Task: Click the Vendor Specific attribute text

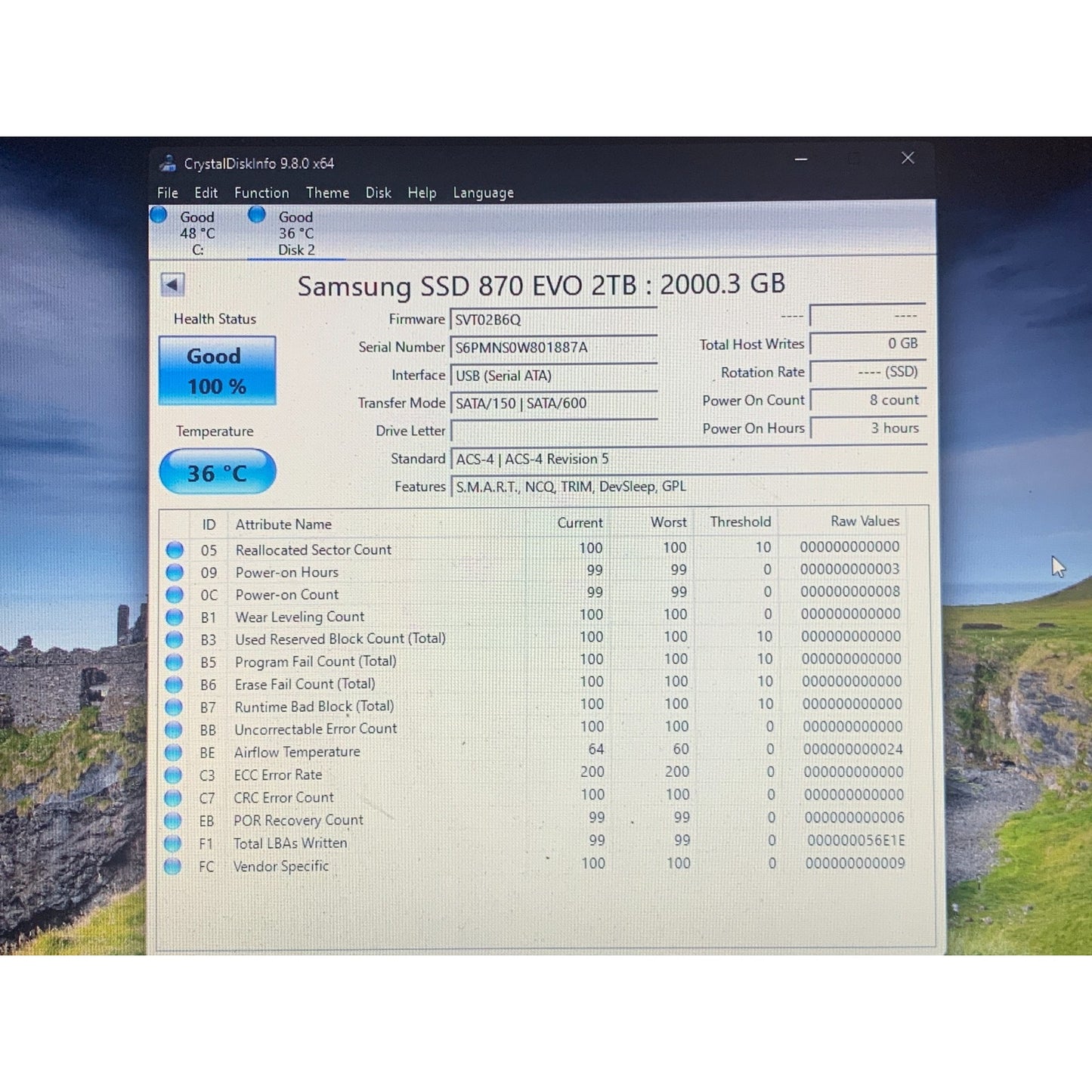Action: (x=281, y=866)
